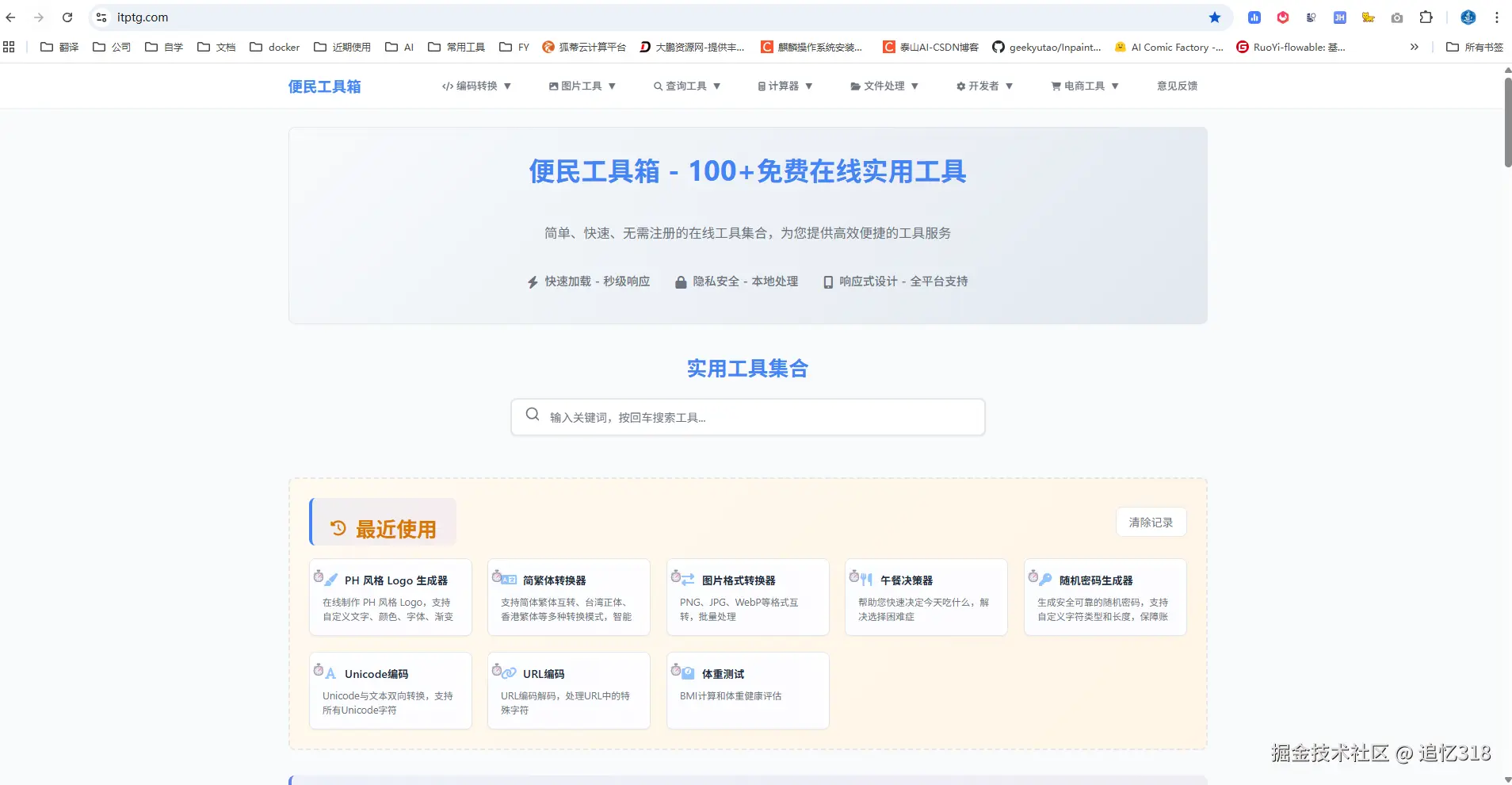Open the 大鹏资源网 bookmark

coord(692,47)
